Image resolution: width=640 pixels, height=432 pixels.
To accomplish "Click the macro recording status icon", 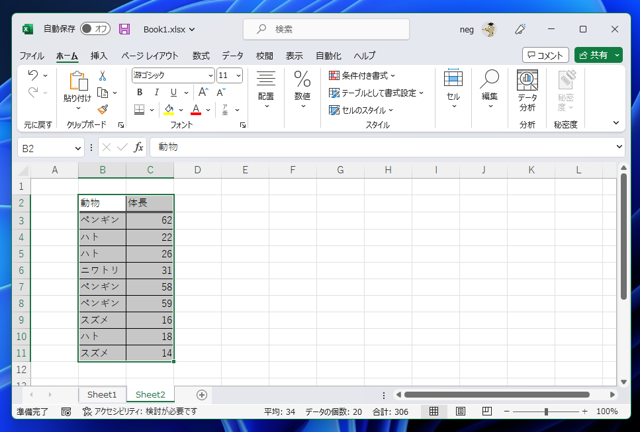I will (66, 412).
